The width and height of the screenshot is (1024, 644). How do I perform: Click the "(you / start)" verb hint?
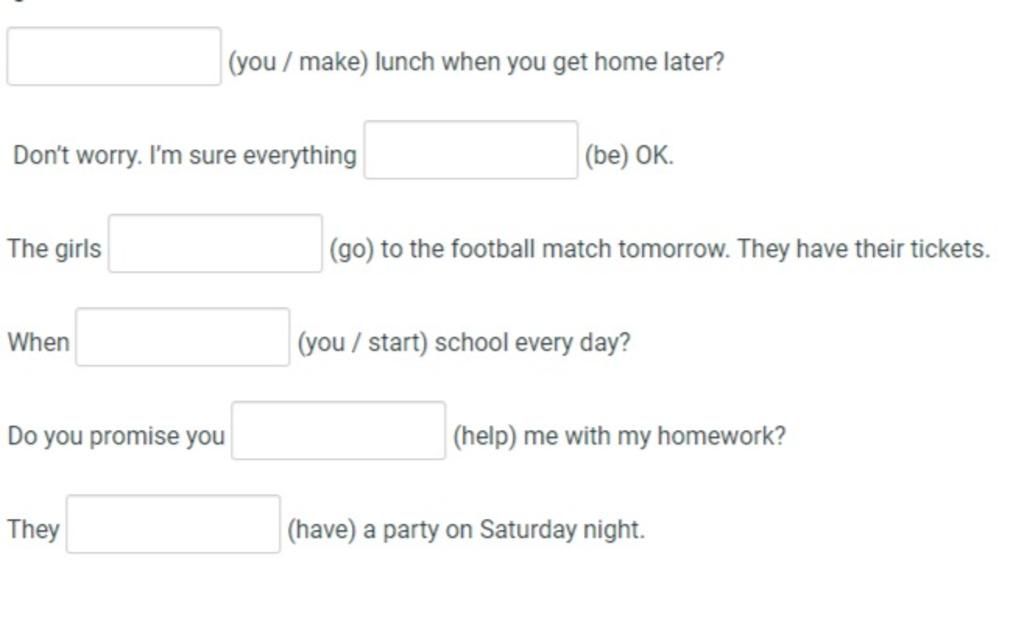[362, 343]
